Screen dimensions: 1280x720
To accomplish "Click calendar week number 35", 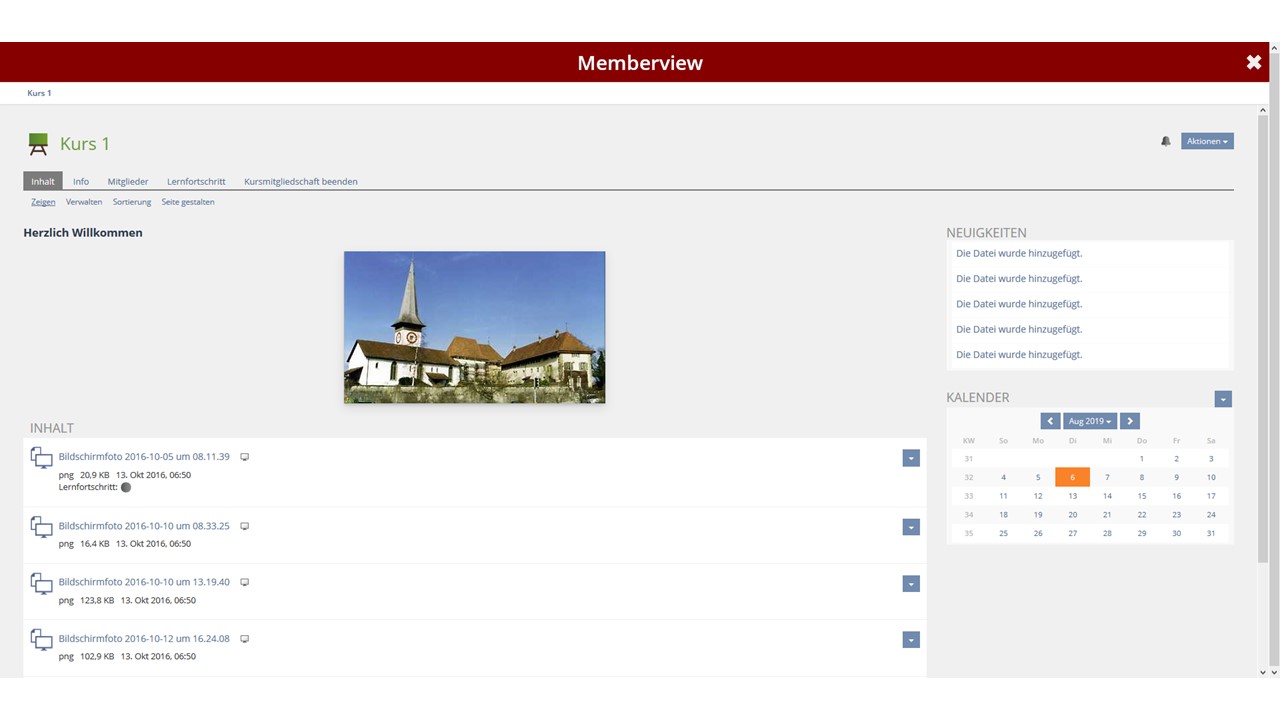I will click(x=968, y=534).
